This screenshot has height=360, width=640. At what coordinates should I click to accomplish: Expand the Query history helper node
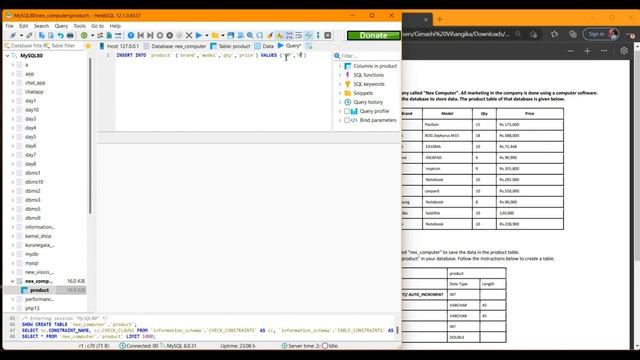coord(340,102)
